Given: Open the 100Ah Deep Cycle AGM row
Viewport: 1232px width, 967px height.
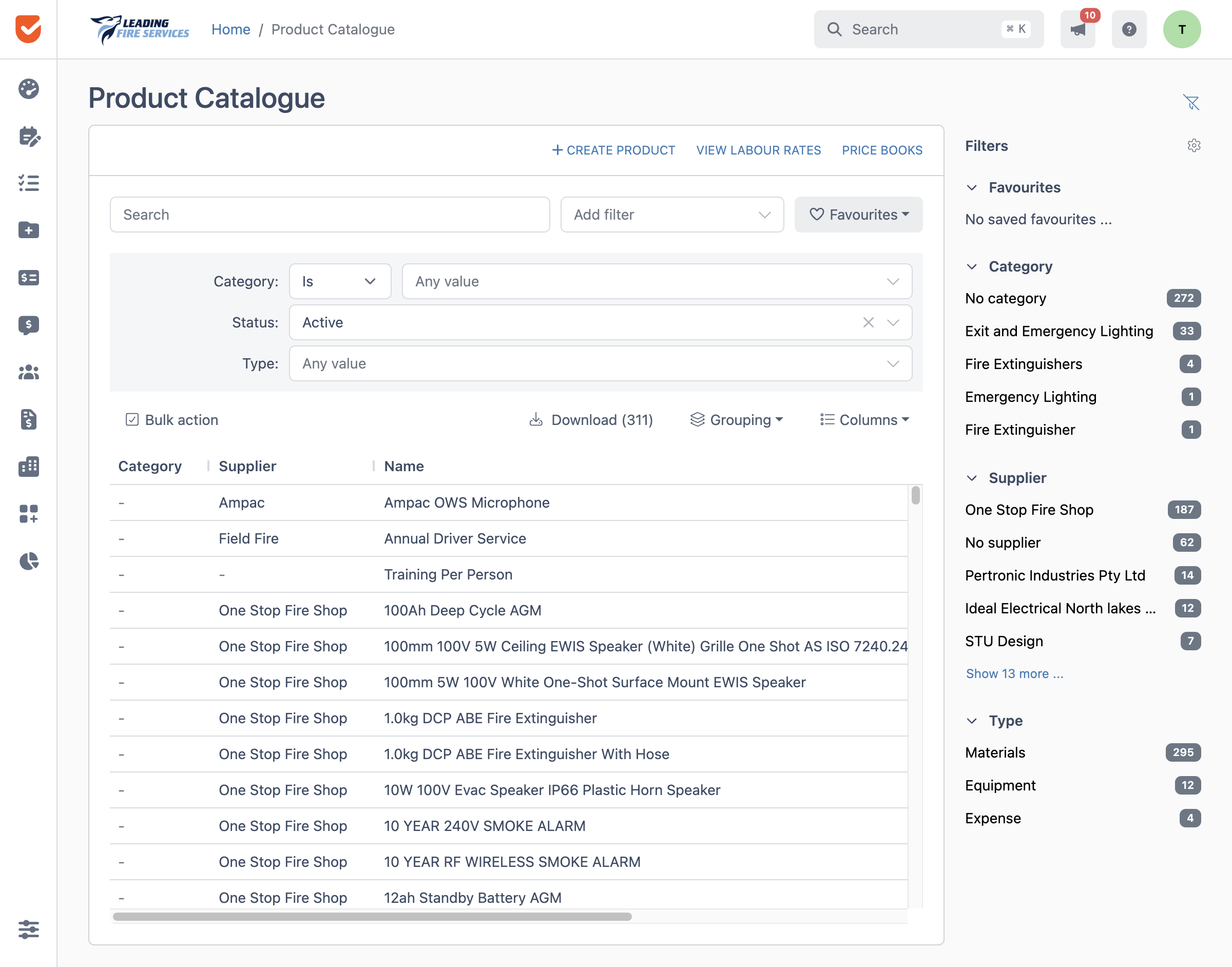Looking at the screenshot, I should point(508,610).
